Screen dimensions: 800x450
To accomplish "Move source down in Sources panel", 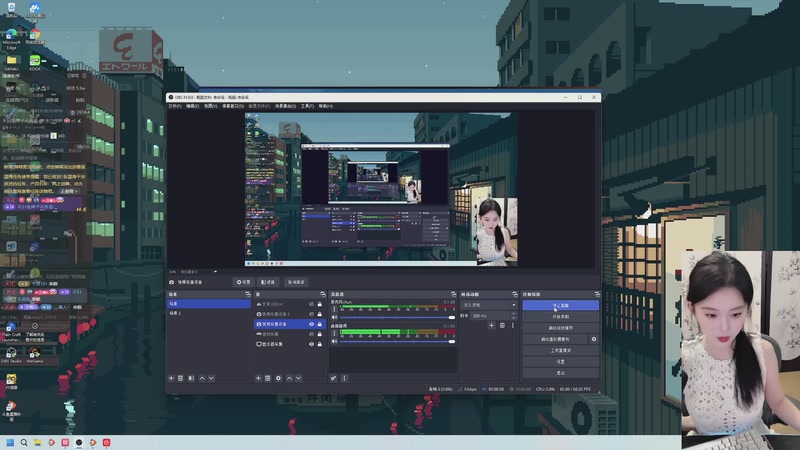I will pos(298,378).
